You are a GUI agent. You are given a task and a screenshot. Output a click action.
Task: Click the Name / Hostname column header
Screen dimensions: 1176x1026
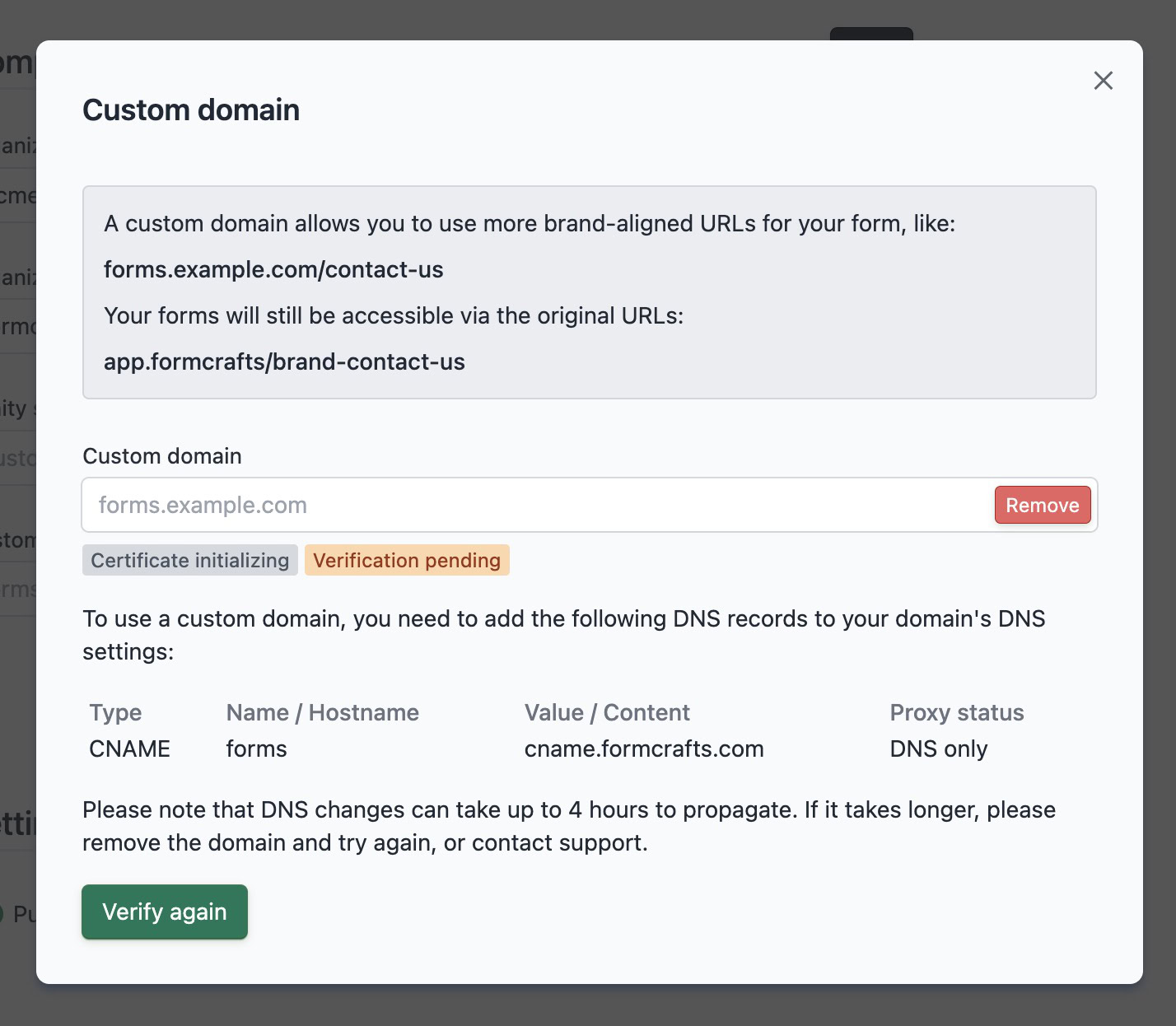point(322,712)
